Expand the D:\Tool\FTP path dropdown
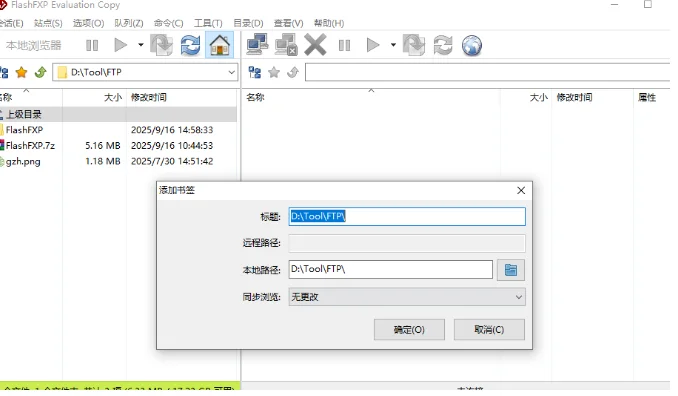The width and height of the screenshot is (678, 396). point(232,72)
